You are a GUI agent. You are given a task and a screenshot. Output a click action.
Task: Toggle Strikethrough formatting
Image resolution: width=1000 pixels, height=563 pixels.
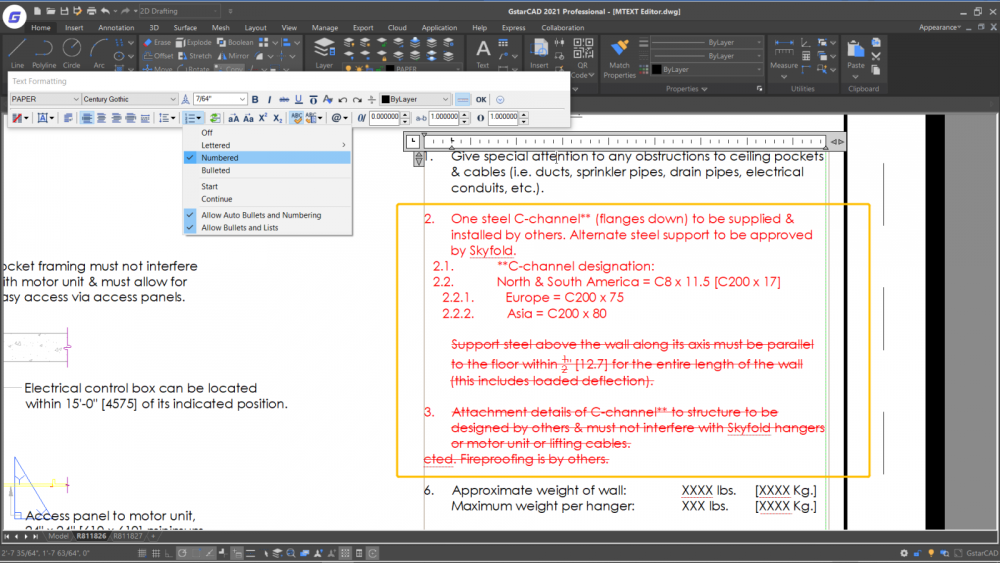[284, 99]
